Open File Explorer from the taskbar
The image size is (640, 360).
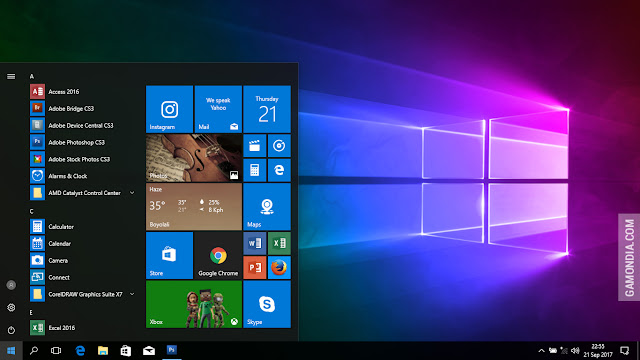click(103, 351)
